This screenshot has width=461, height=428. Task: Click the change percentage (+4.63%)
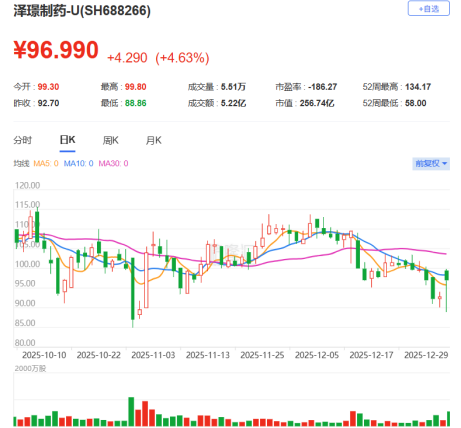coord(182,58)
